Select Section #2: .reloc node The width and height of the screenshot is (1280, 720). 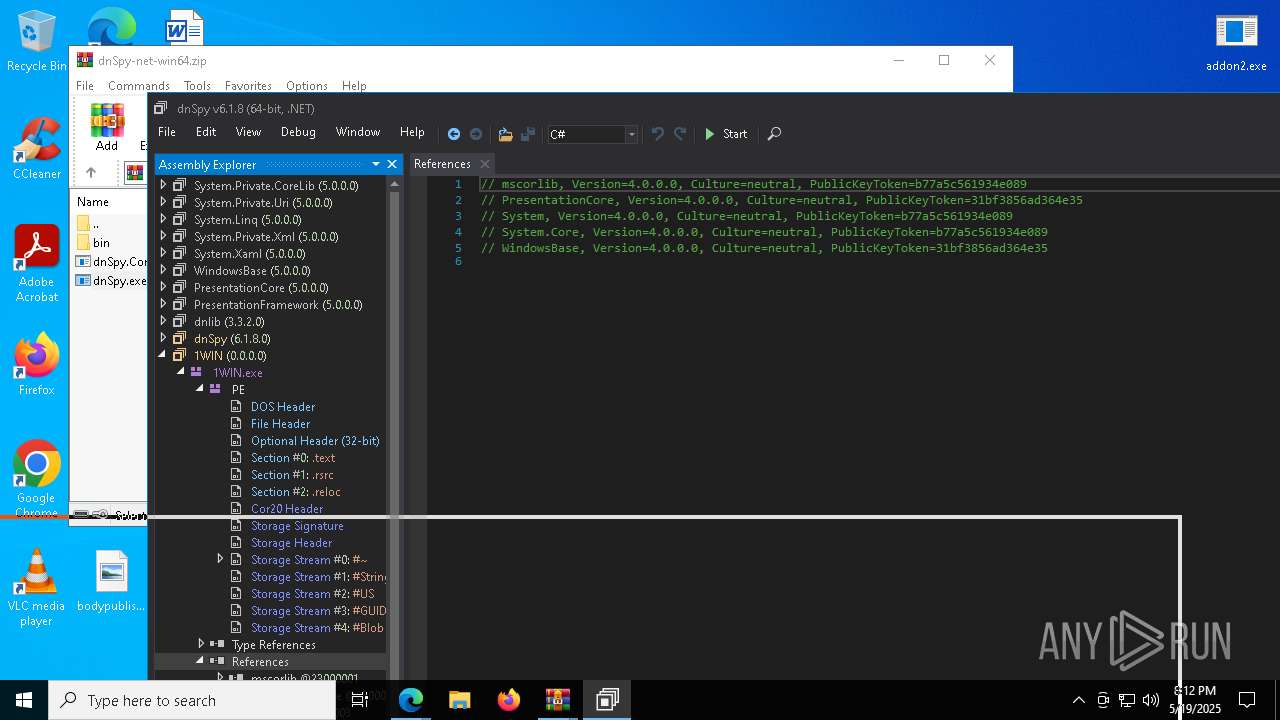[296, 491]
